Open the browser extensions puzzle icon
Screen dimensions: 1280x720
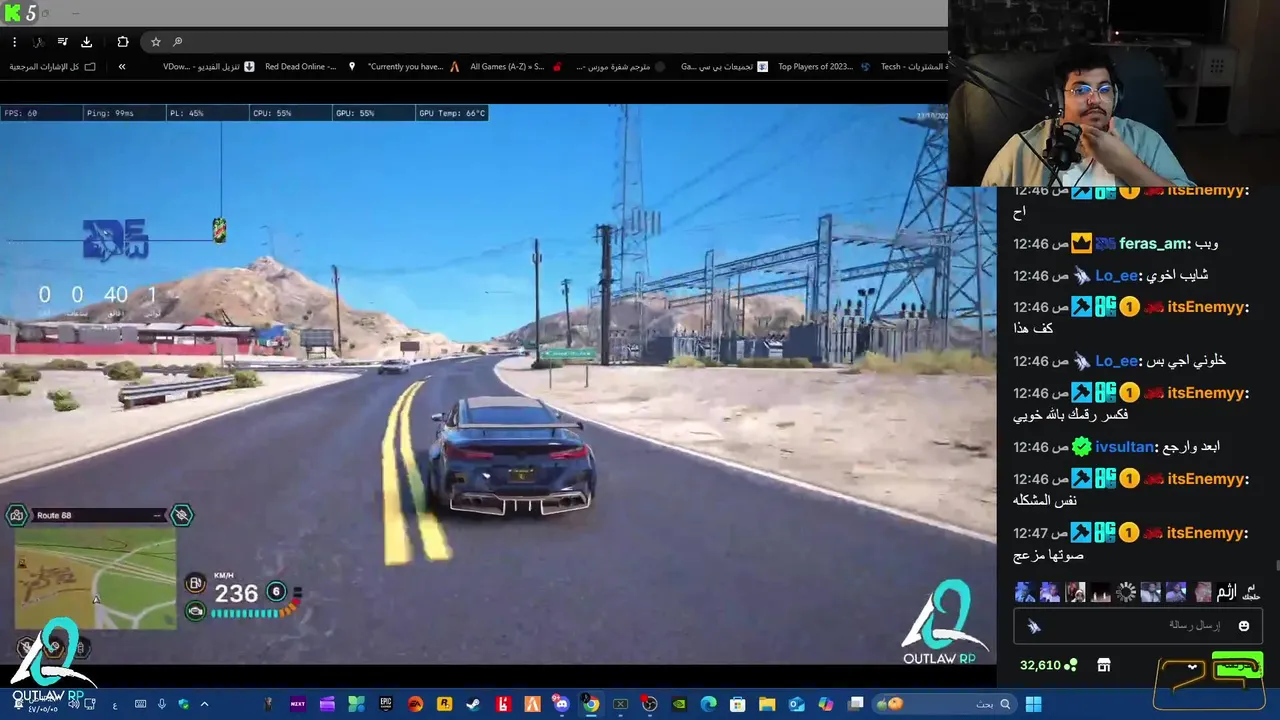click(123, 42)
